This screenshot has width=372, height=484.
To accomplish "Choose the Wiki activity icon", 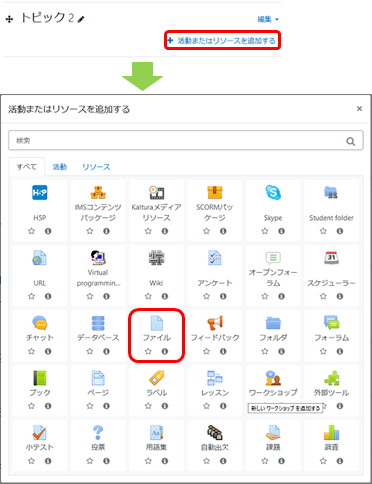I will click(156, 258).
